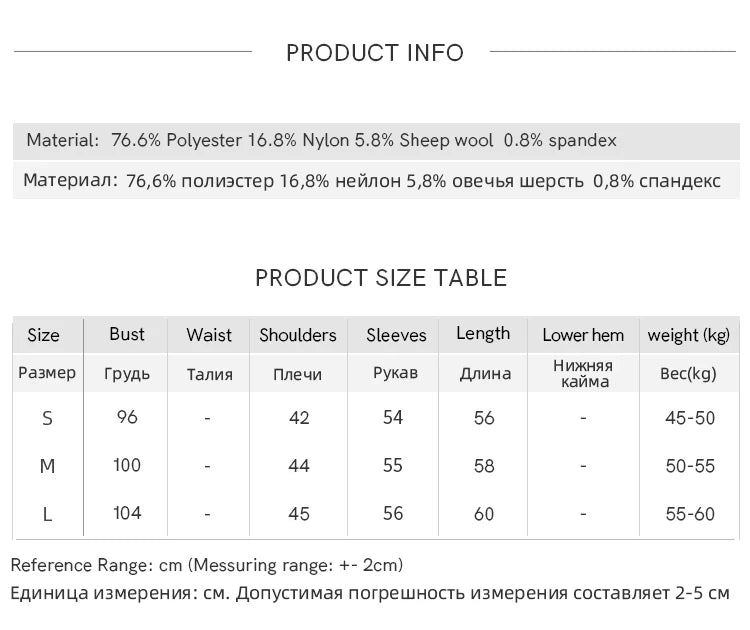Image resolution: width=750 pixels, height=630 pixels.
Task: Click the PRODUCT INFO heading
Action: pos(375,53)
